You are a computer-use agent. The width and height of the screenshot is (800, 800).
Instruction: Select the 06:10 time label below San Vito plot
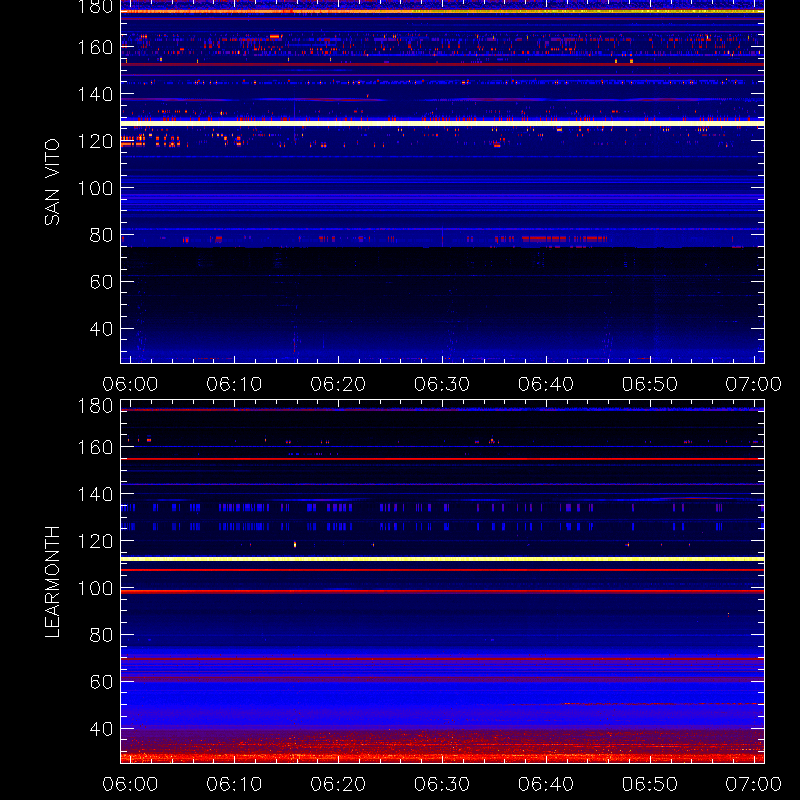(234, 384)
